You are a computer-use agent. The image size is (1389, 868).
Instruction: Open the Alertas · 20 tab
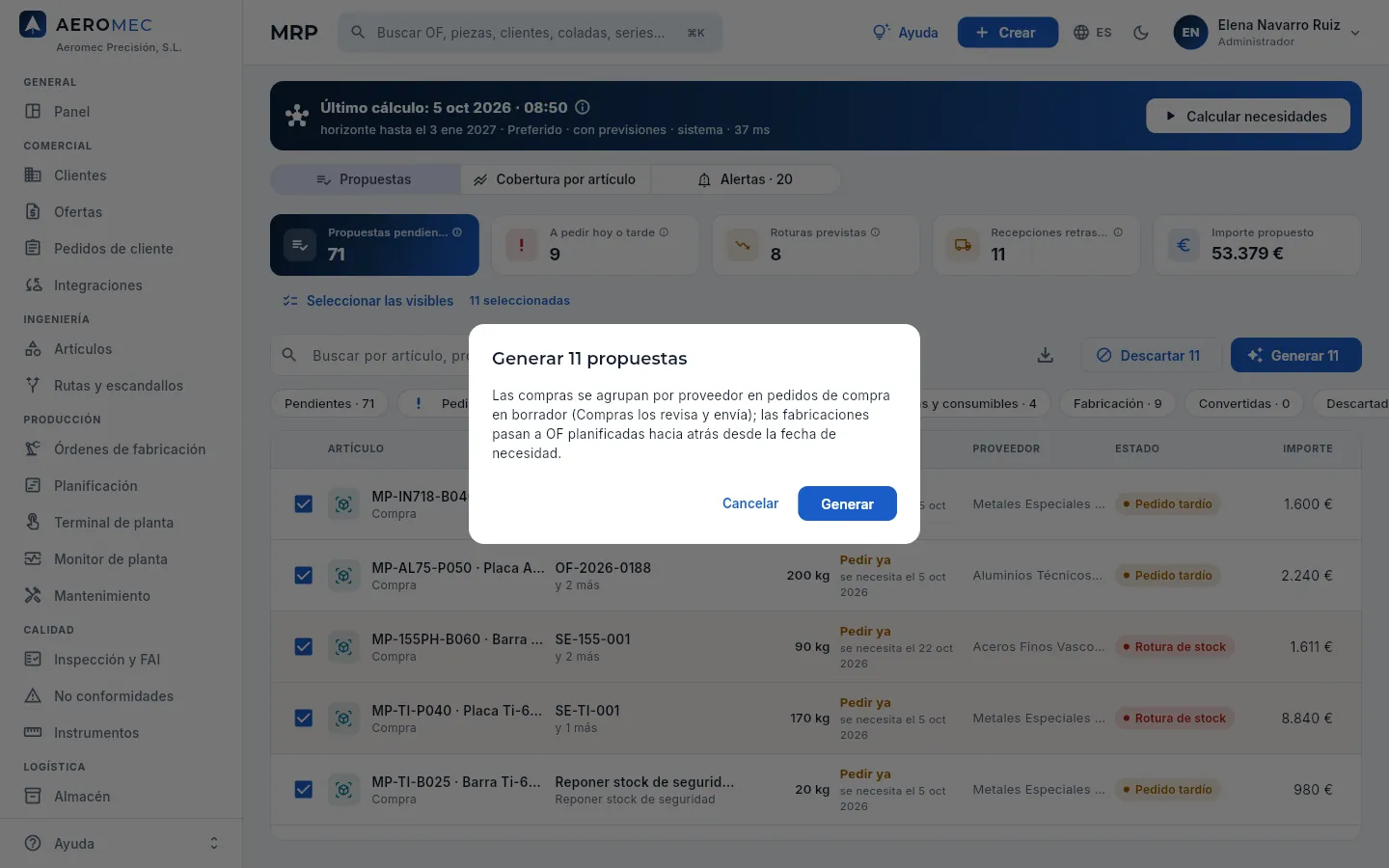click(745, 179)
